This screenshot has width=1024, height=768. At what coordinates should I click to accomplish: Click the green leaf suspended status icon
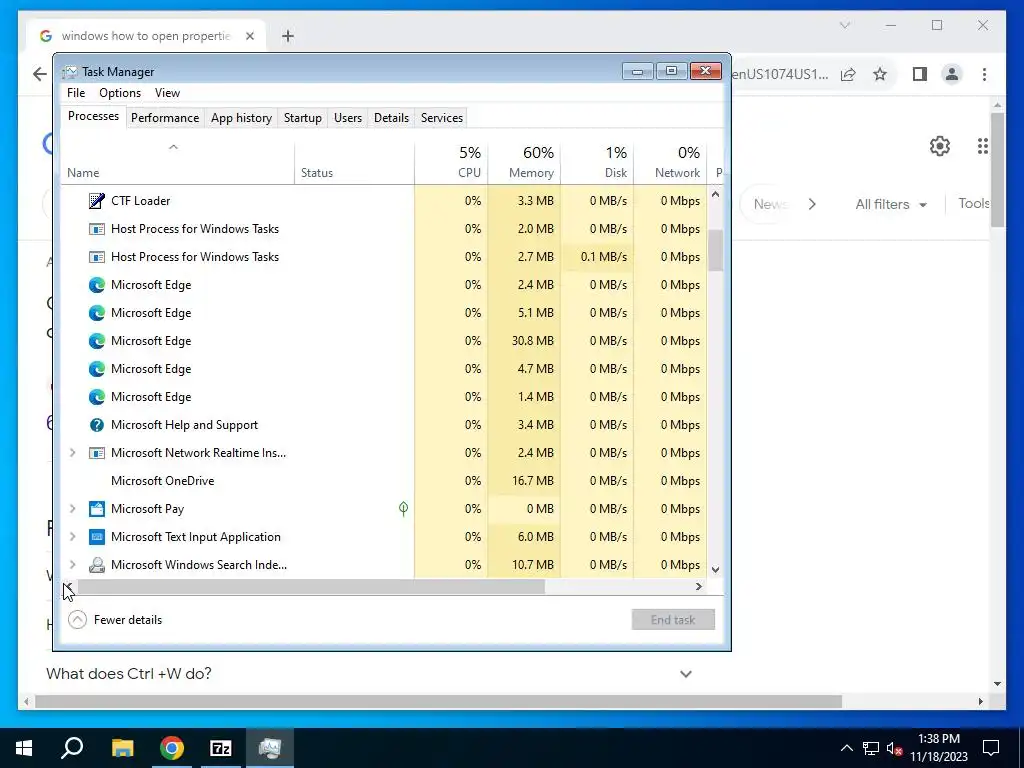404,508
